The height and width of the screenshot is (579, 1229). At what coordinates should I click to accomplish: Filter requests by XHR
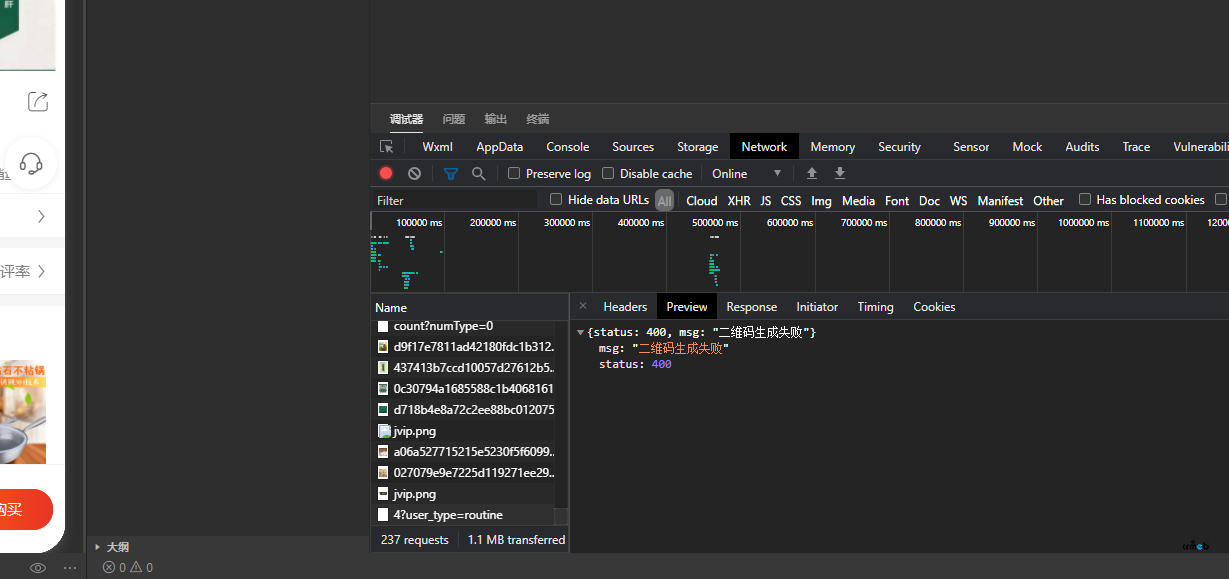739,201
